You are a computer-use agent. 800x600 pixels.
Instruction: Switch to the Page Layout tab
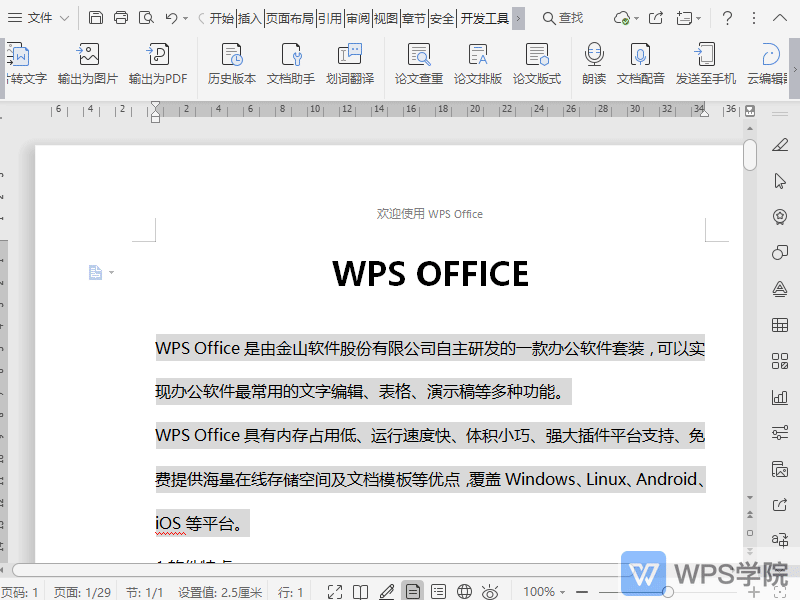pos(290,18)
